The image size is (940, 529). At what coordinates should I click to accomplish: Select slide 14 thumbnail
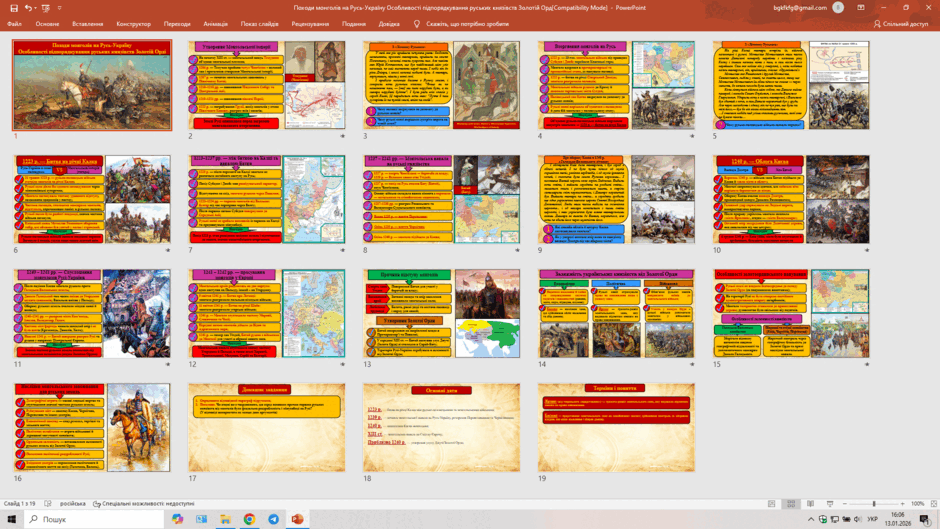(616, 313)
